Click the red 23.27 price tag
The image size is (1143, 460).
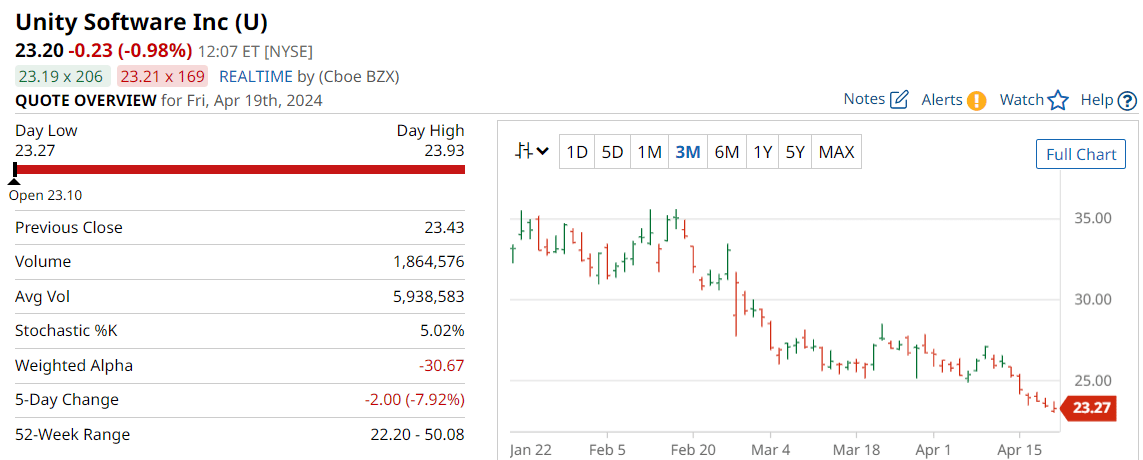click(1088, 408)
